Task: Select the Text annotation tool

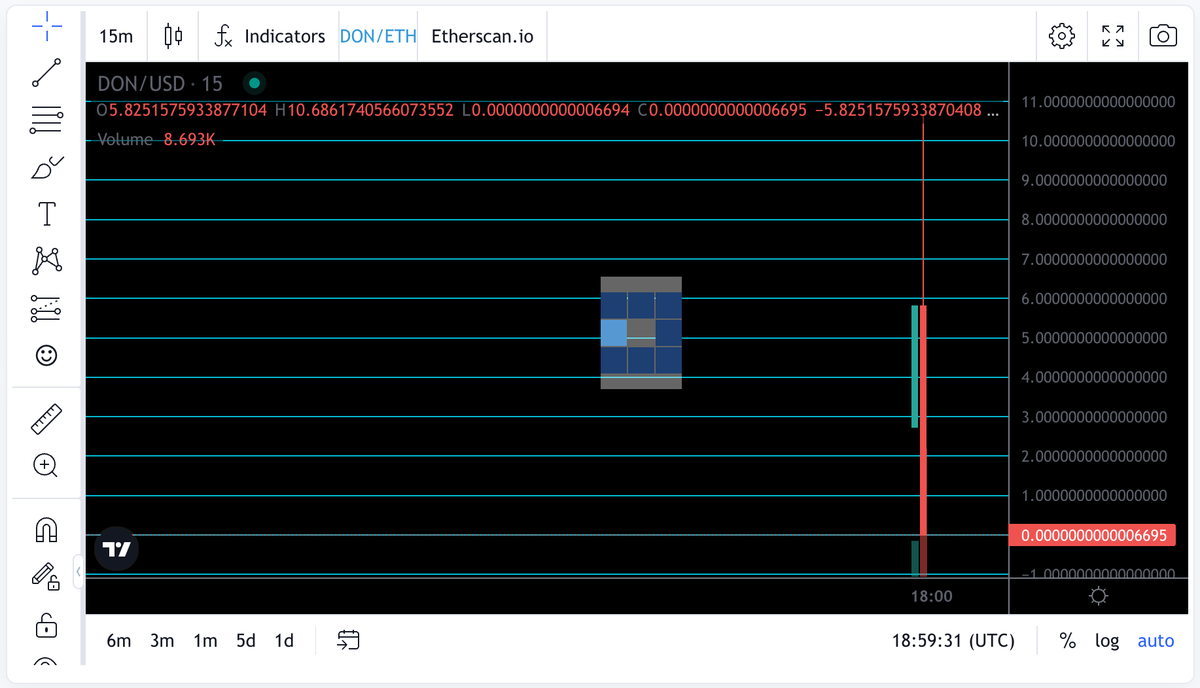Action: click(x=46, y=214)
